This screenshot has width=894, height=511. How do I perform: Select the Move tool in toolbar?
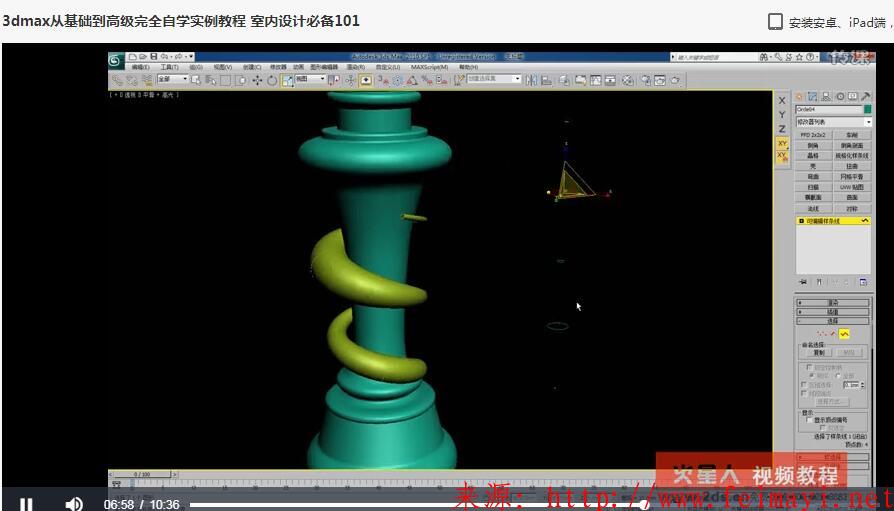tap(257, 80)
